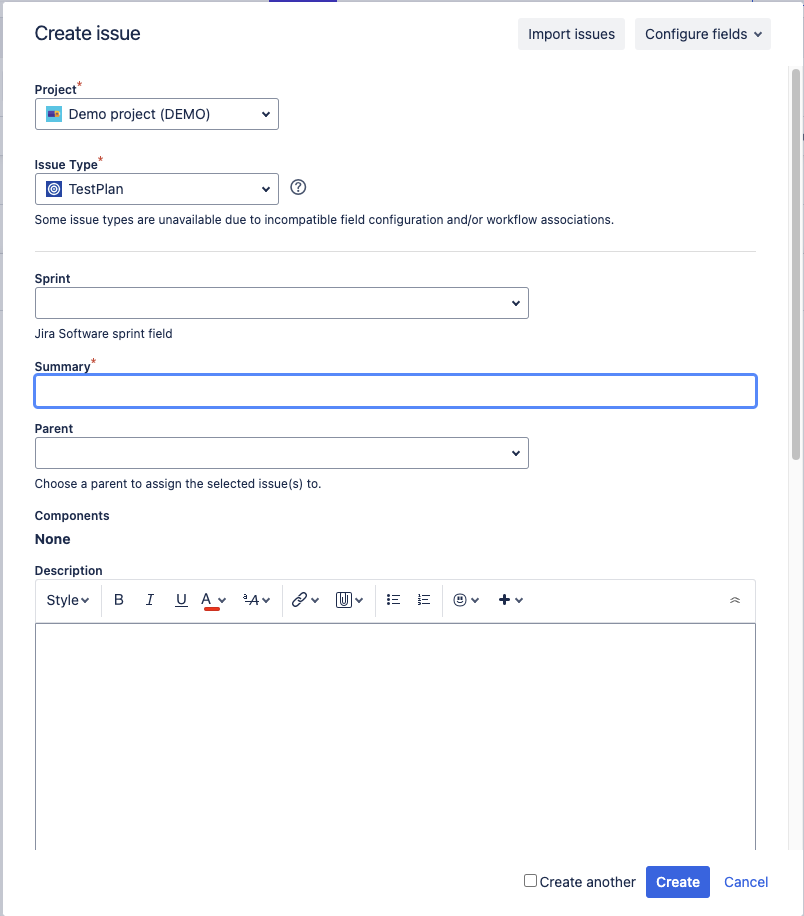Open the Sprint selection dropdown
The image size is (804, 916).
[281, 303]
